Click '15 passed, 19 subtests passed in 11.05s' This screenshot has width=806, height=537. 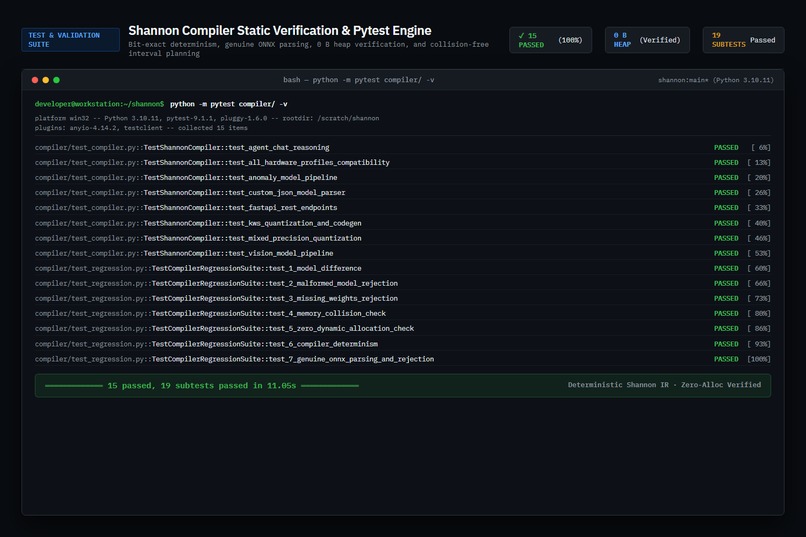coord(202,386)
